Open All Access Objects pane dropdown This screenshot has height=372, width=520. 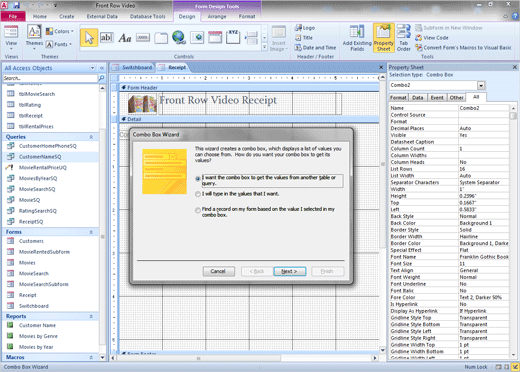click(92, 68)
